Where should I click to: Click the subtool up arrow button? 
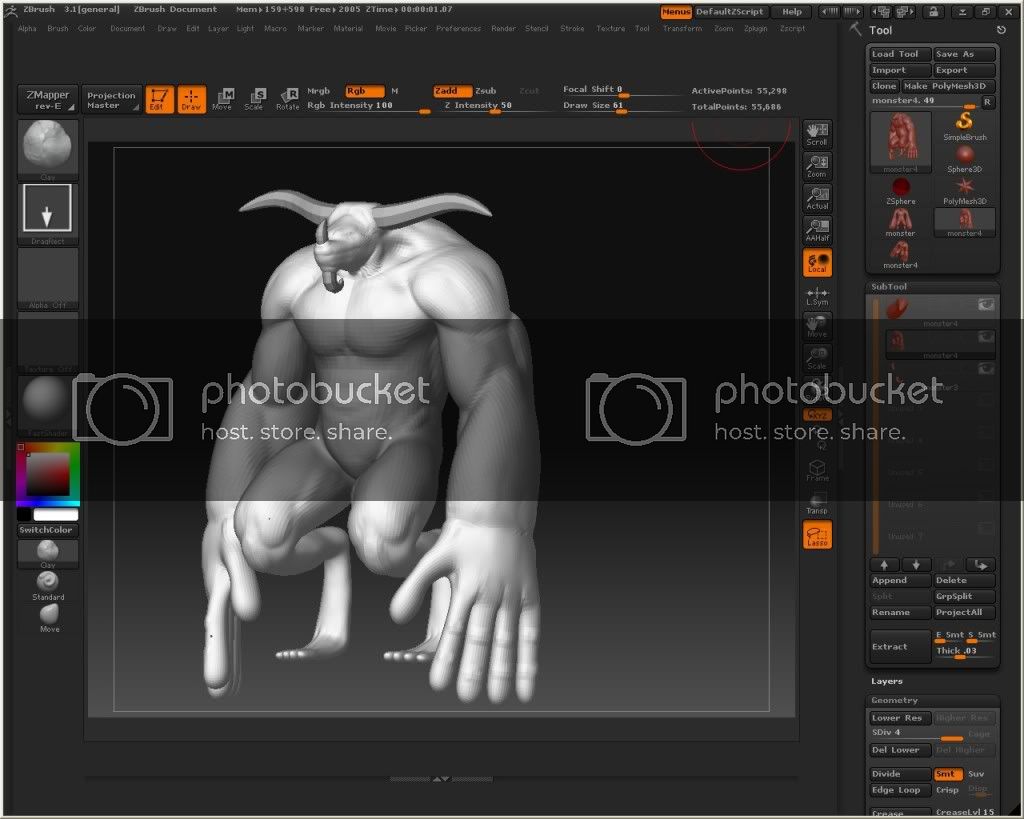(884, 565)
